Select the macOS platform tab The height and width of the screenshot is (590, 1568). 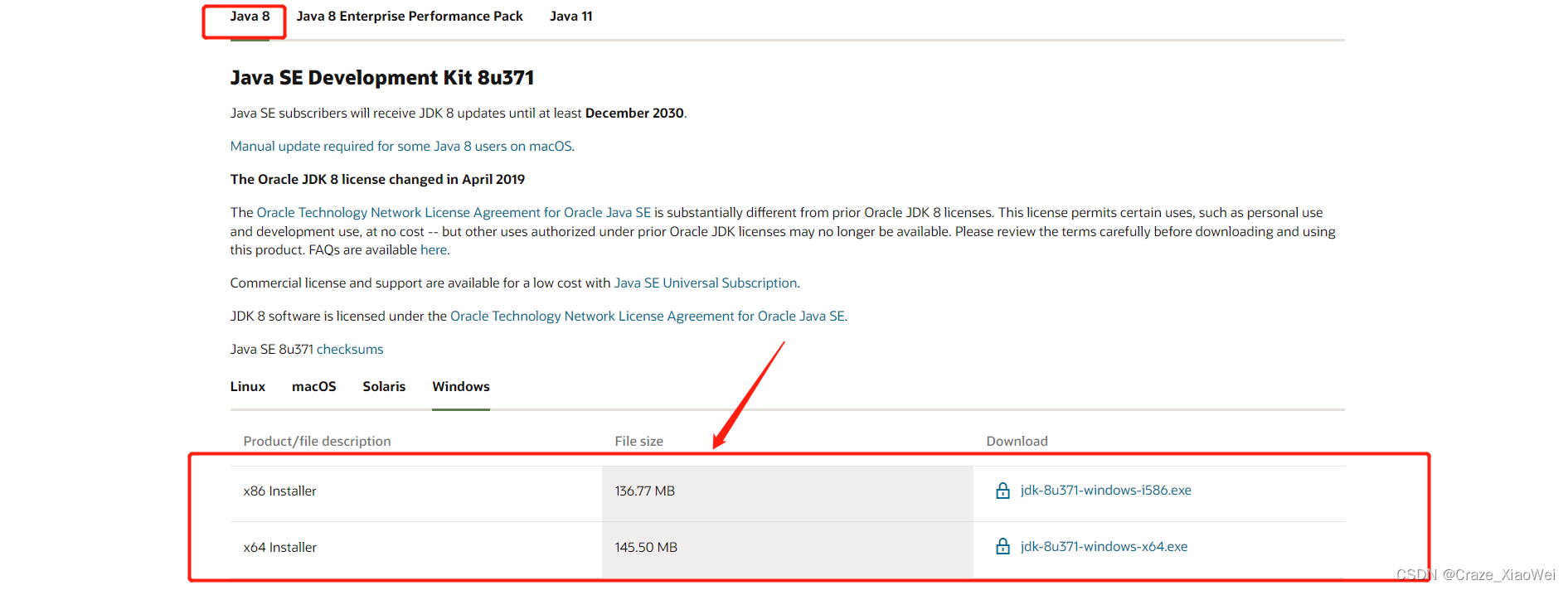tap(314, 387)
